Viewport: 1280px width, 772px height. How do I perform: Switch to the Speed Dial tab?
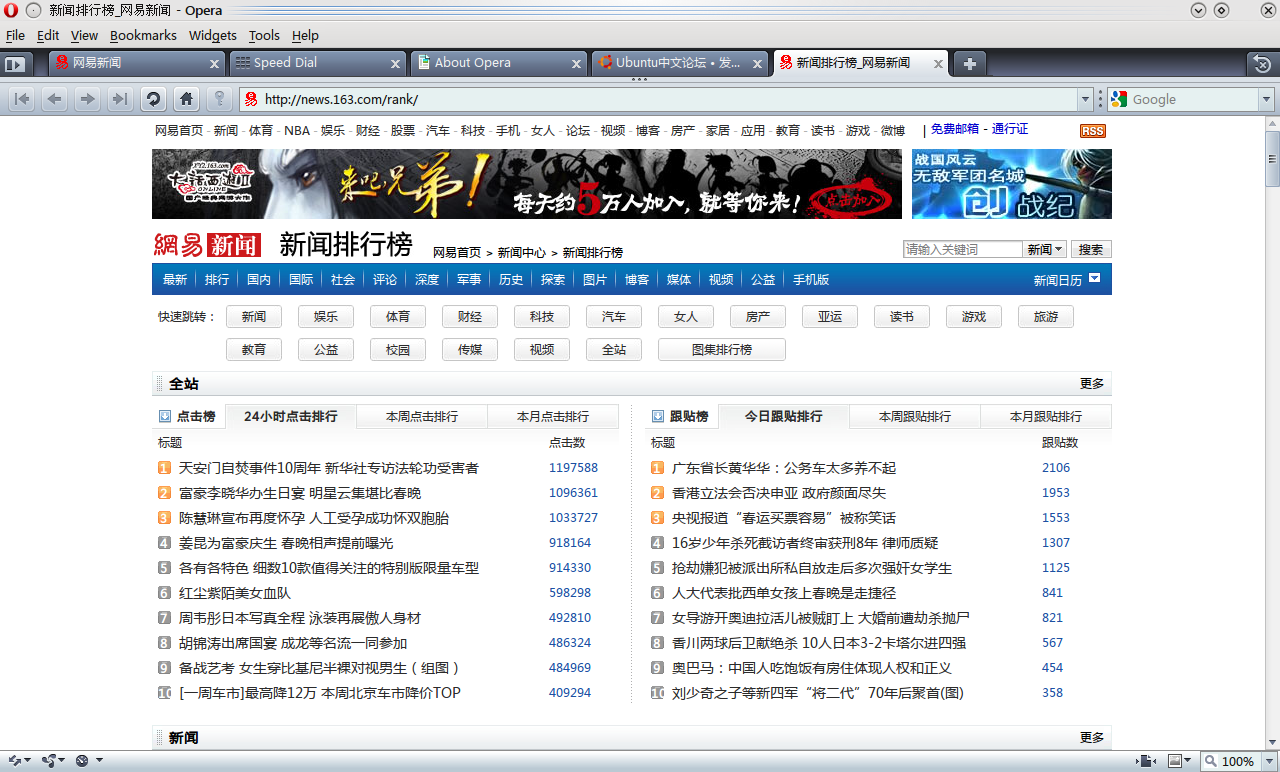(x=317, y=63)
